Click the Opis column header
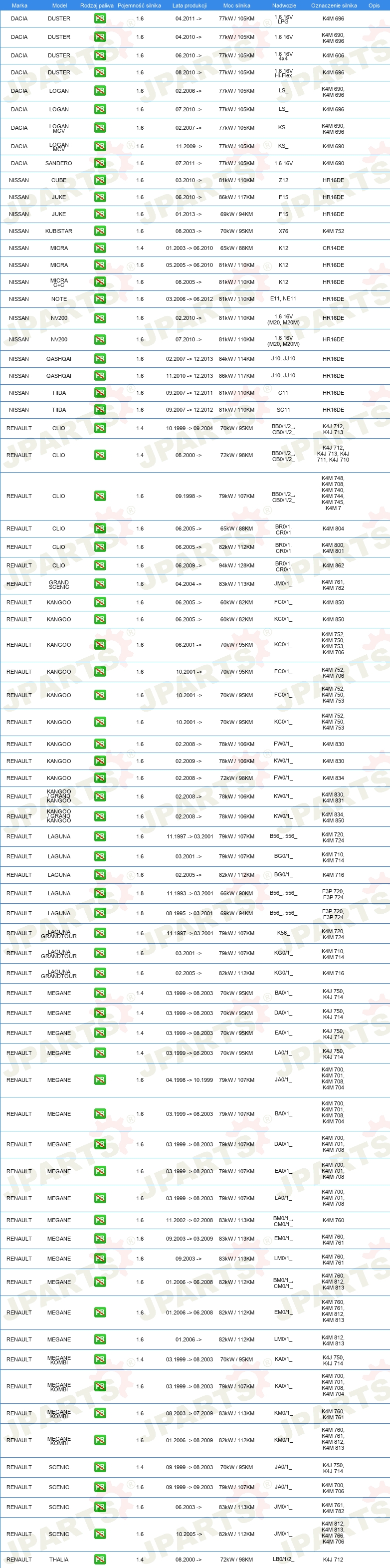Image resolution: width=390 pixels, height=1568 pixels. coord(374,5)
